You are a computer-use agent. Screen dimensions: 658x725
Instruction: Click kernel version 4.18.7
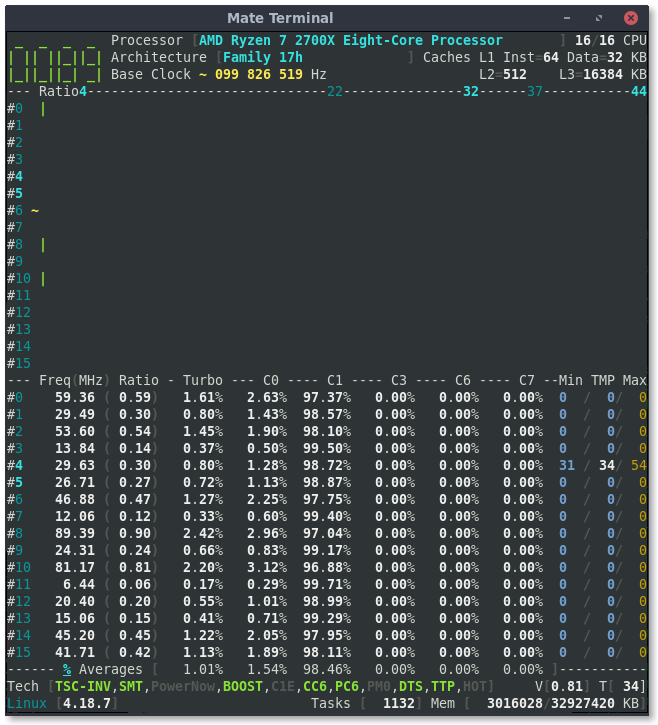tap(86, 704)
